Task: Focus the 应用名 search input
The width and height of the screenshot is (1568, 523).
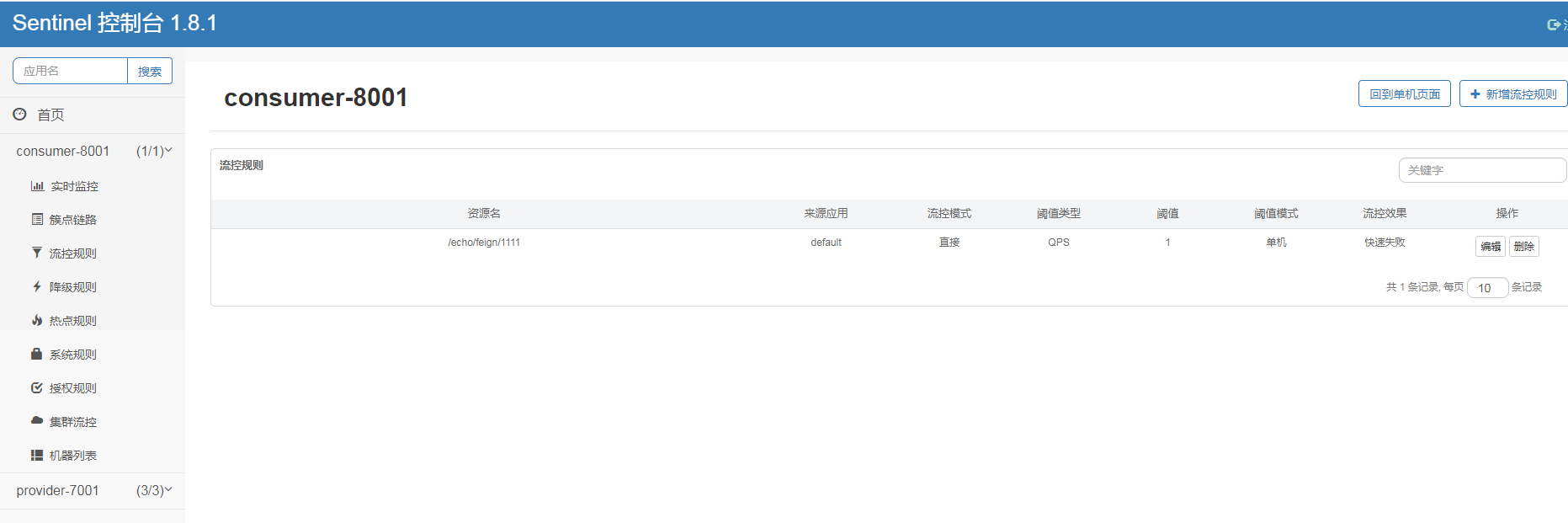Action: point(71,72)
